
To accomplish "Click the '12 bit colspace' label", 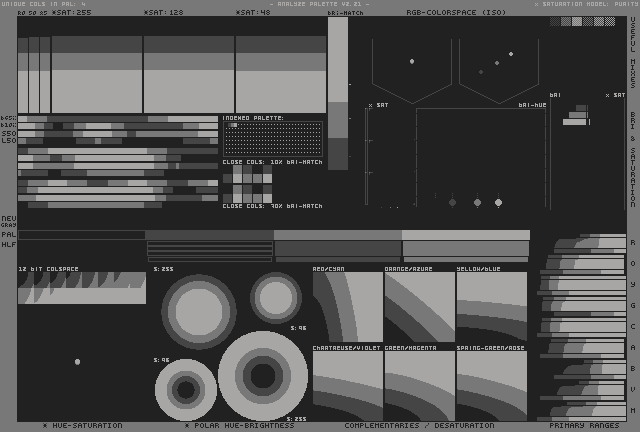I will (49, 269).
